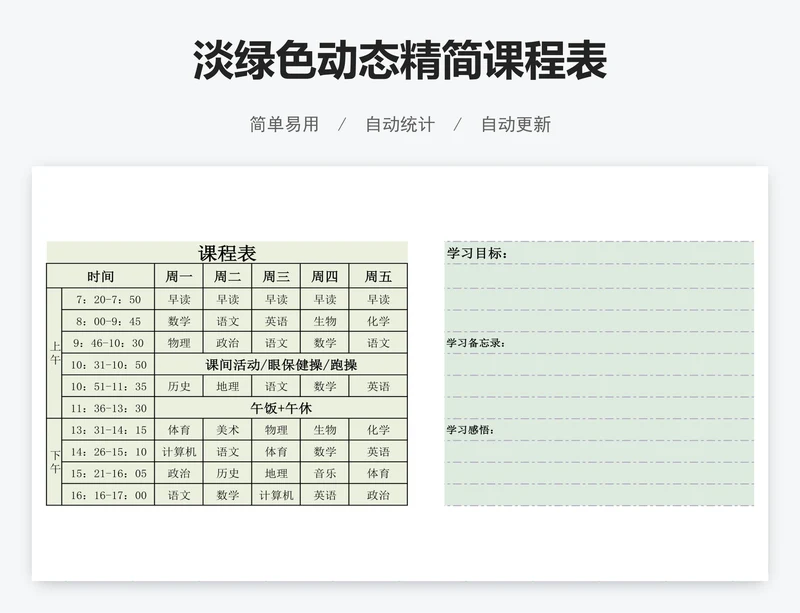Select time cell 7:20-7:50
This screenshot has height=613, width=800.
click(108, 299)
